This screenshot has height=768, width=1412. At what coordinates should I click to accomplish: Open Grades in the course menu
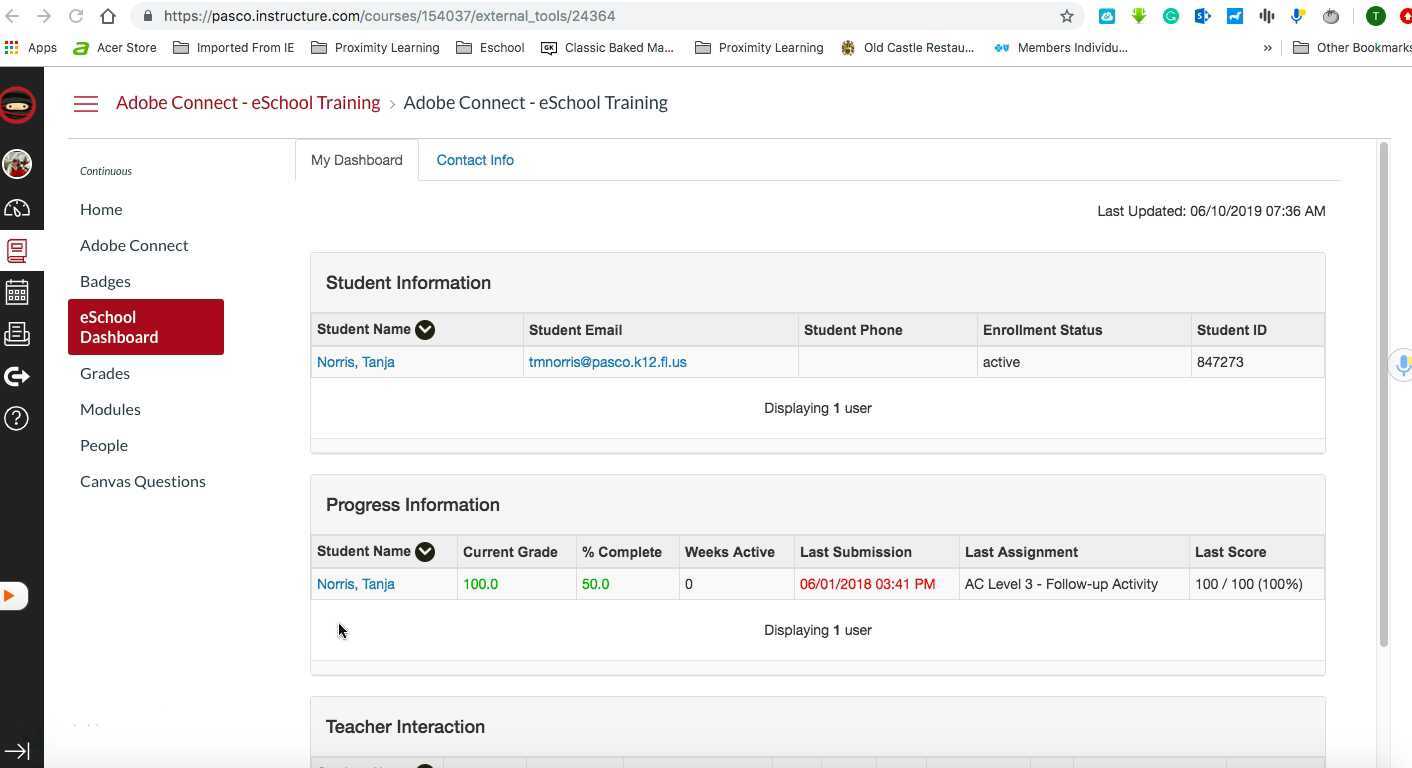pos(105,373)
